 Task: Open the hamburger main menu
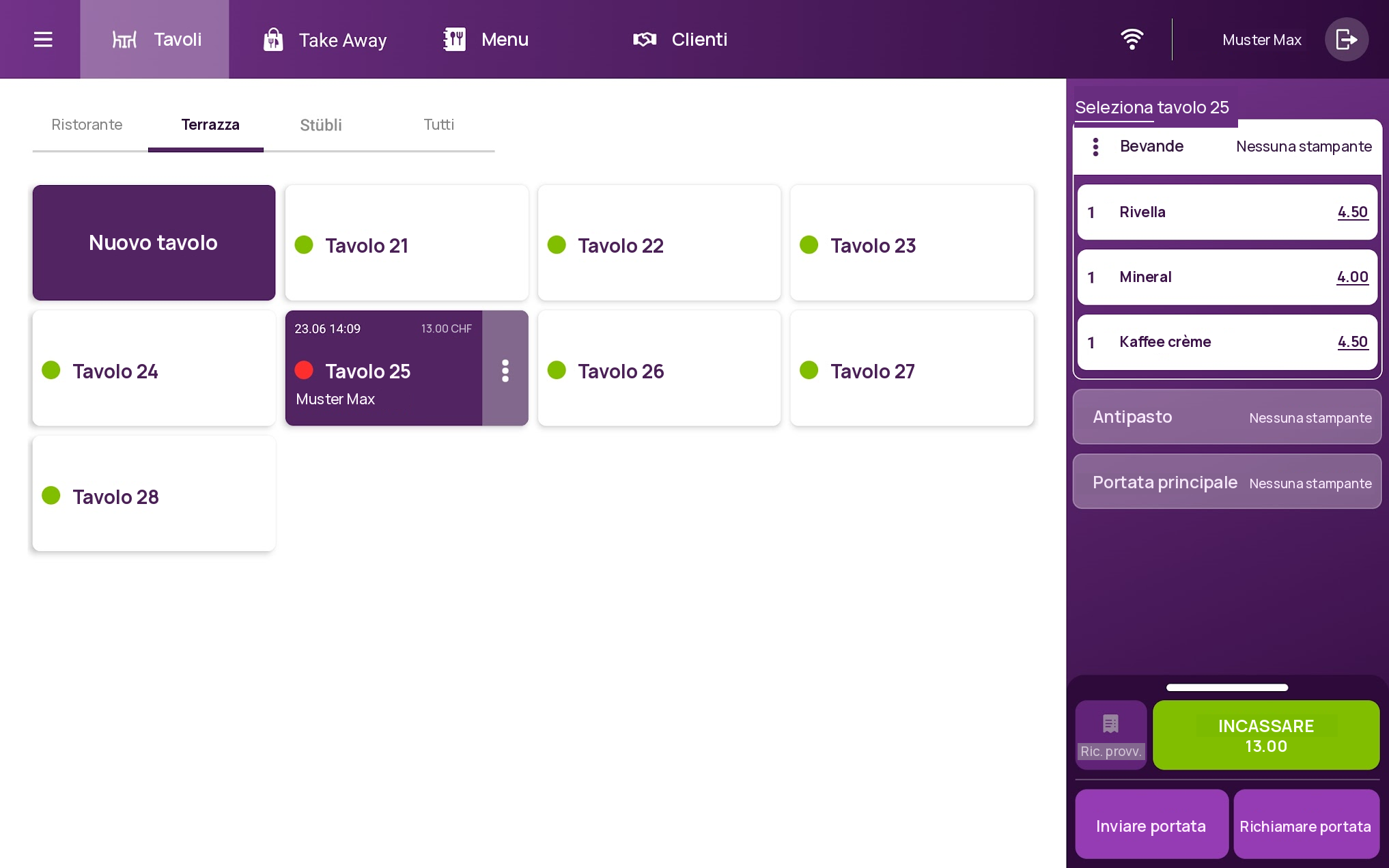(x=43, y=40)
